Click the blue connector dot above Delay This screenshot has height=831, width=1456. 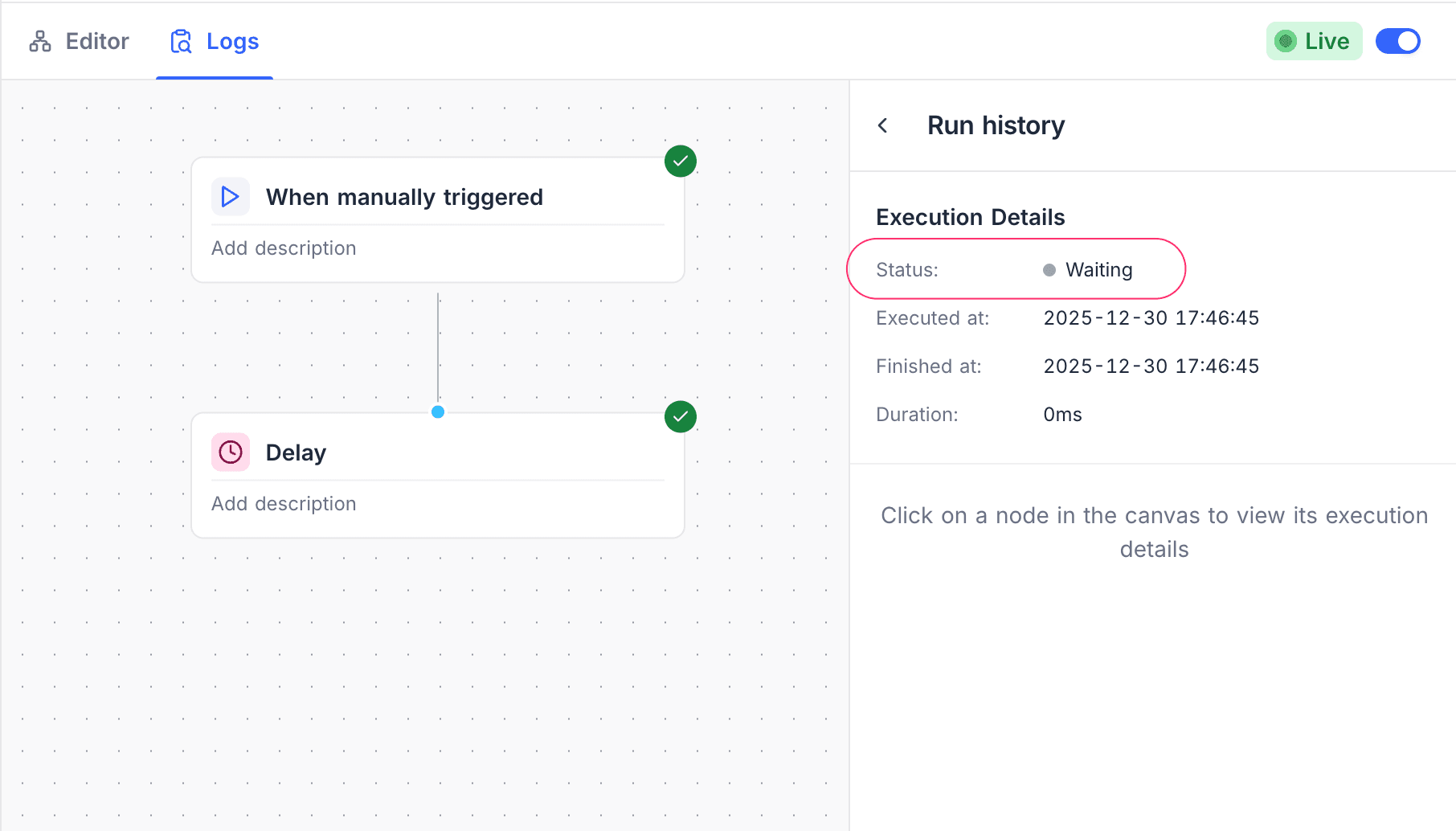pos(438,412)
